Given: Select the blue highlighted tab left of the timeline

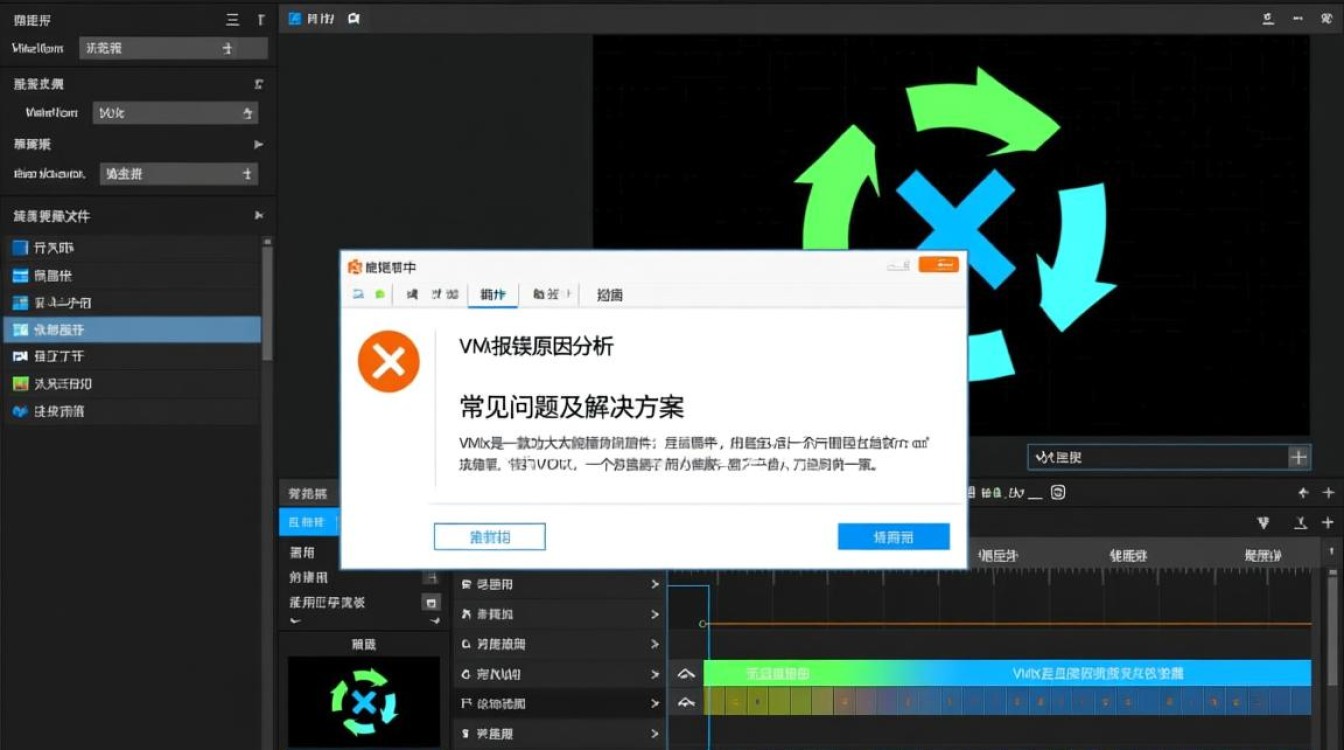Looking at the screenshot, I should pos(309,522).
